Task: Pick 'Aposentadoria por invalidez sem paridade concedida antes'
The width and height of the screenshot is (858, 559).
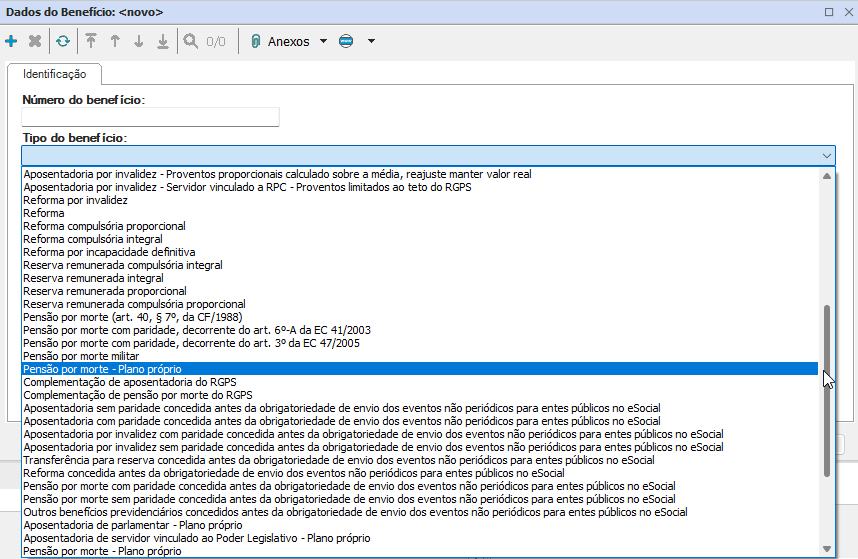Action: pos(420,447)
